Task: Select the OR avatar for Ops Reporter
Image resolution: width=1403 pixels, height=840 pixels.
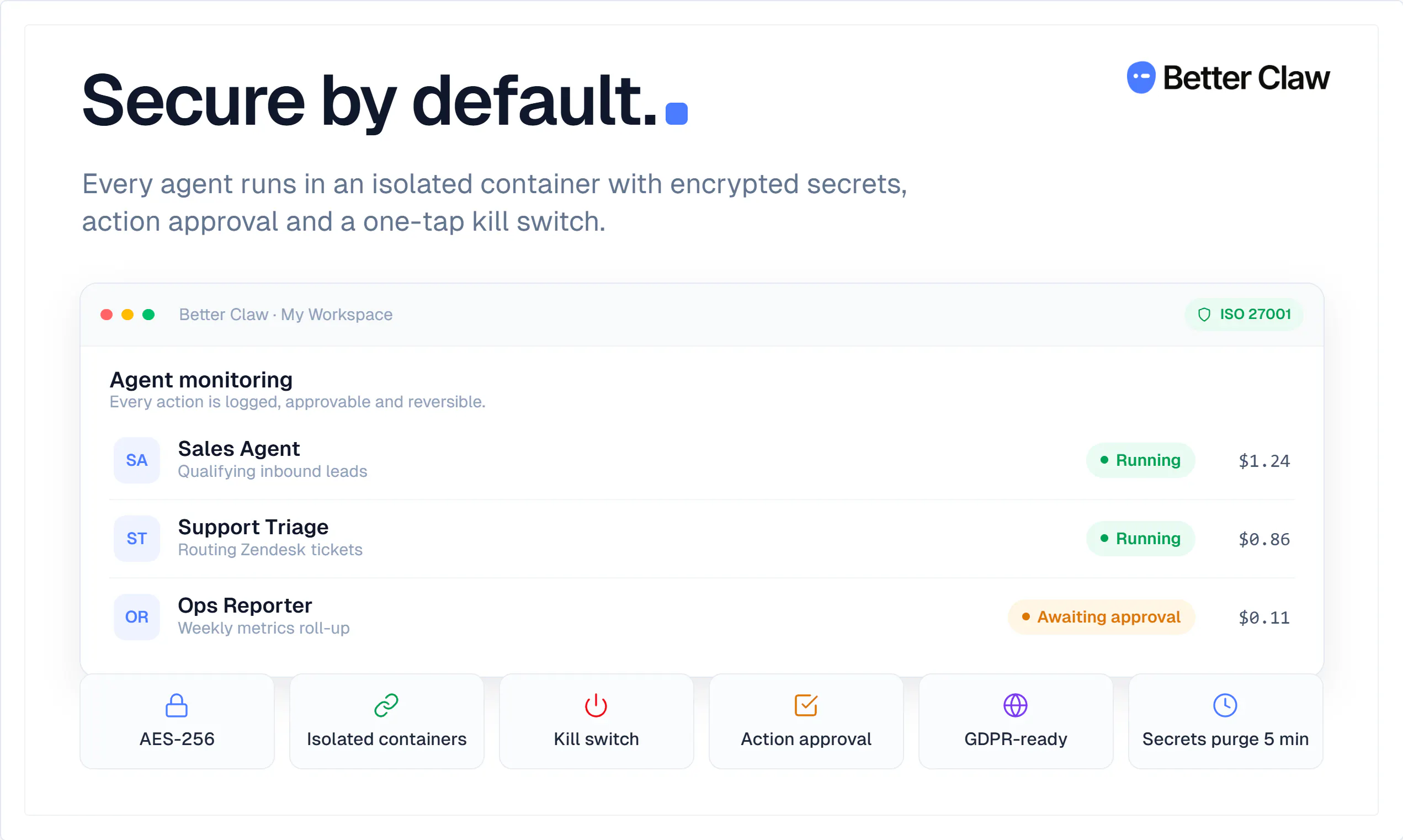Action: (x=137, y=617)
